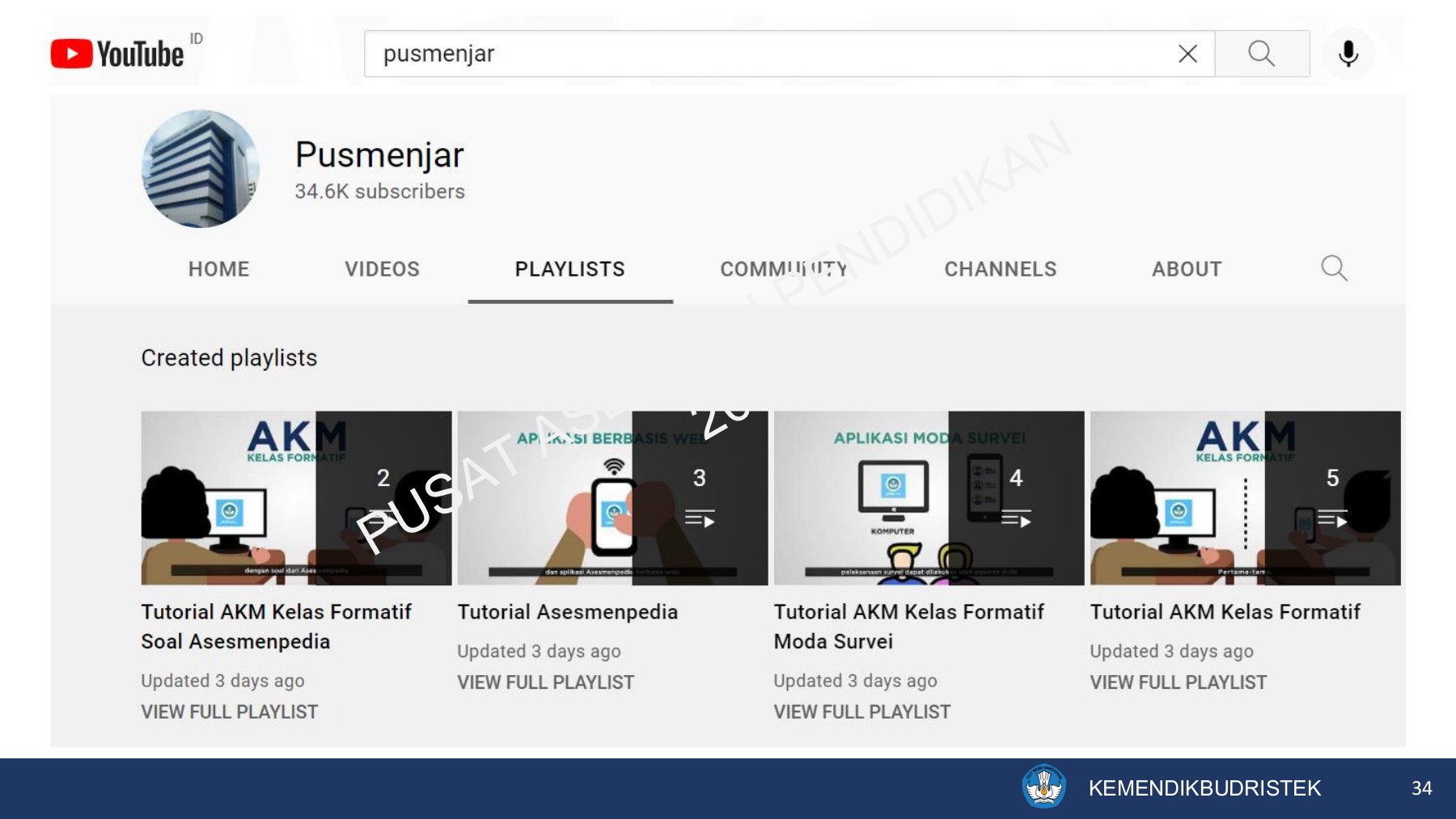Search within the channel
Viewport: 1456px width, 819px height.
[1334, 268]
